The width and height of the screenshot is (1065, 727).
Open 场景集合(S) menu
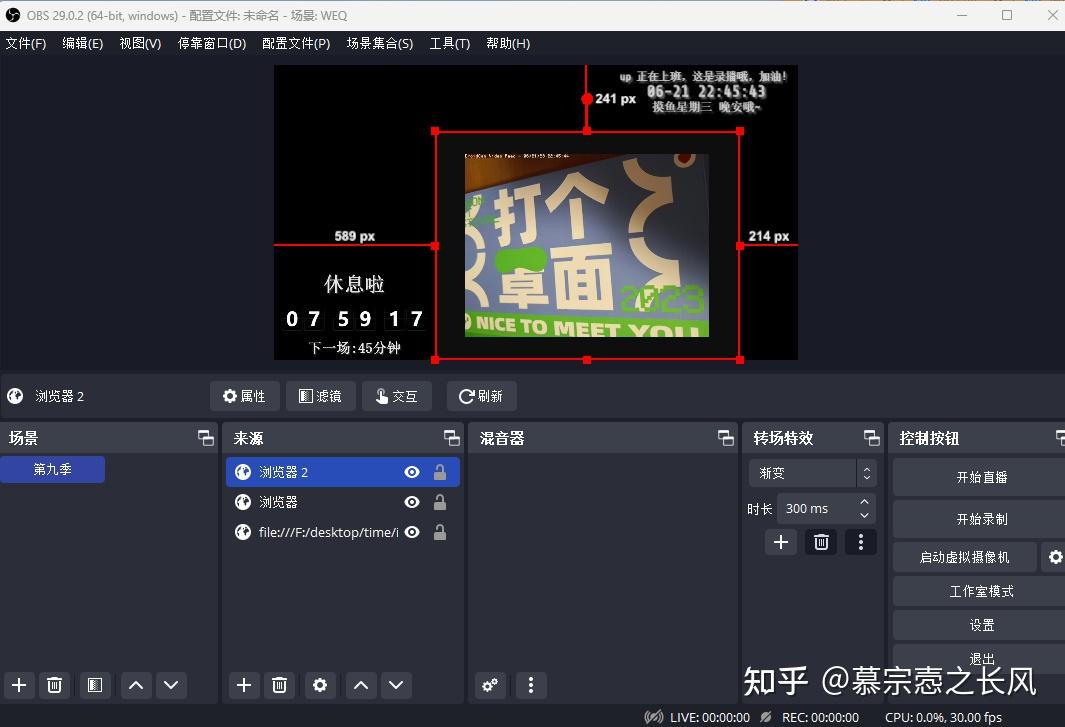(380, 43)
